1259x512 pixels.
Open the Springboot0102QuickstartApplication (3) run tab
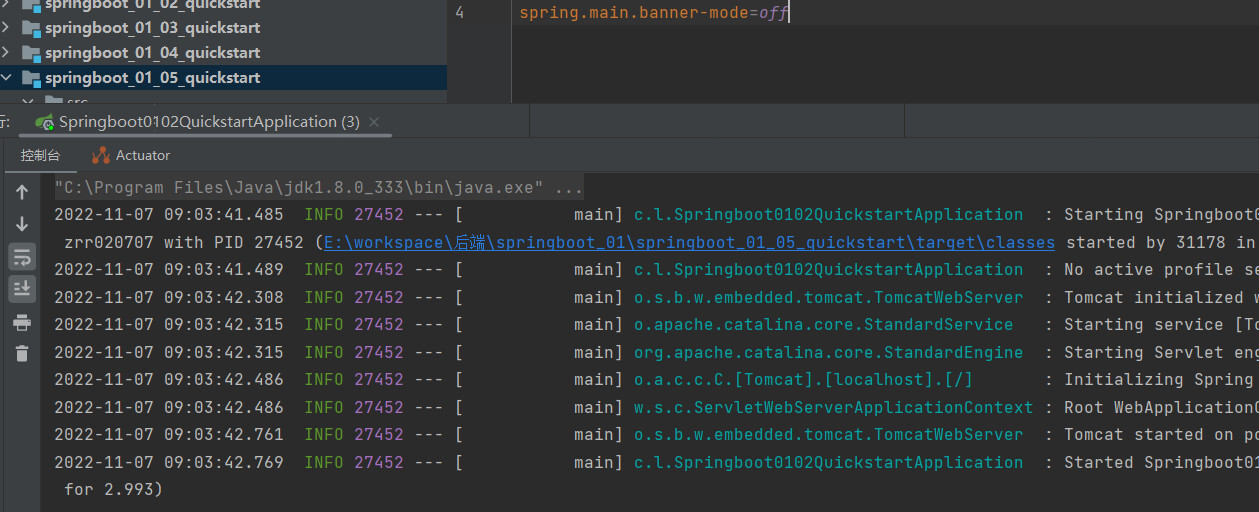click(x=209, y=122)
